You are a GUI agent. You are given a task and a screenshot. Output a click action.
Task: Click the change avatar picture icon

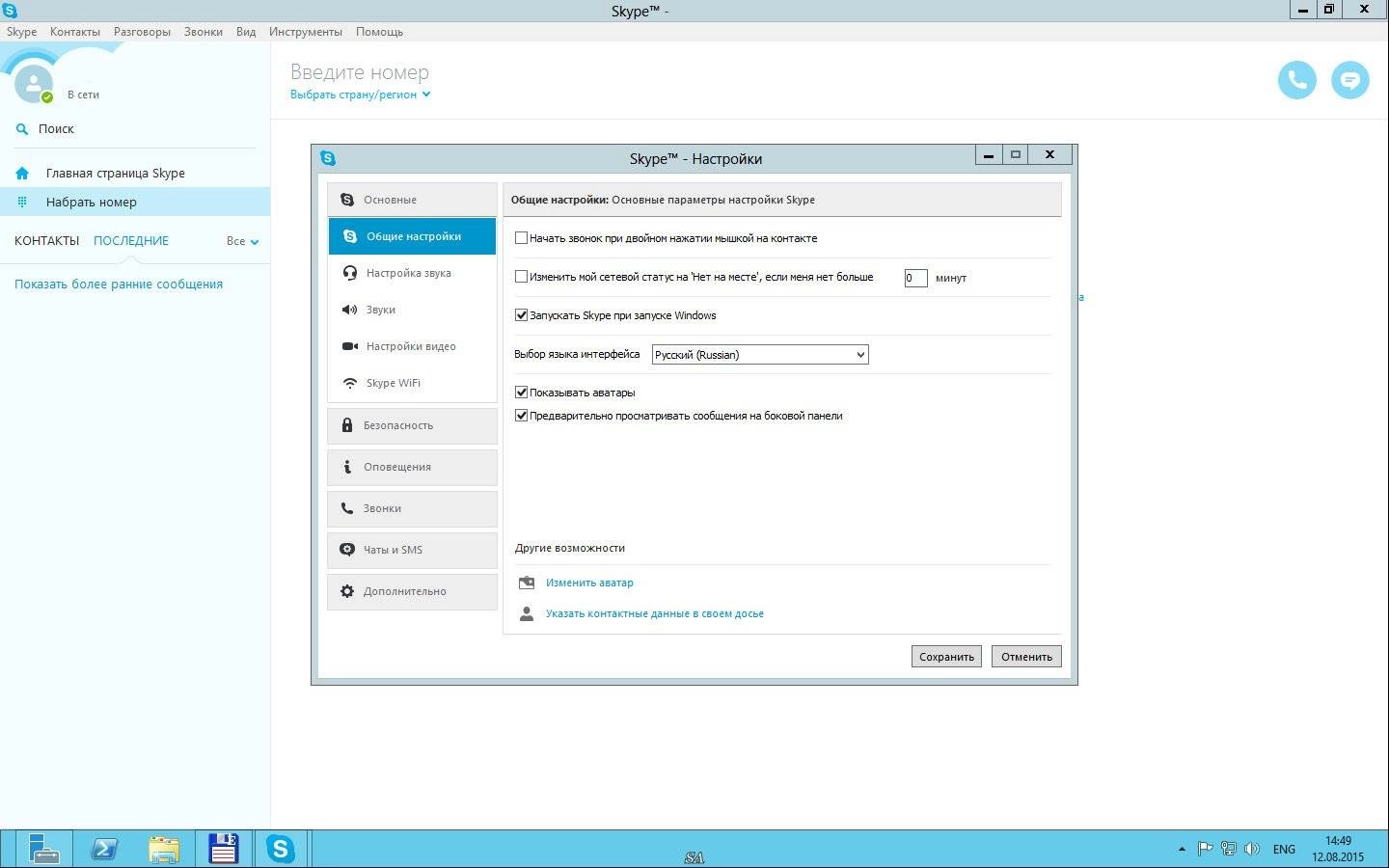point(527,583)
